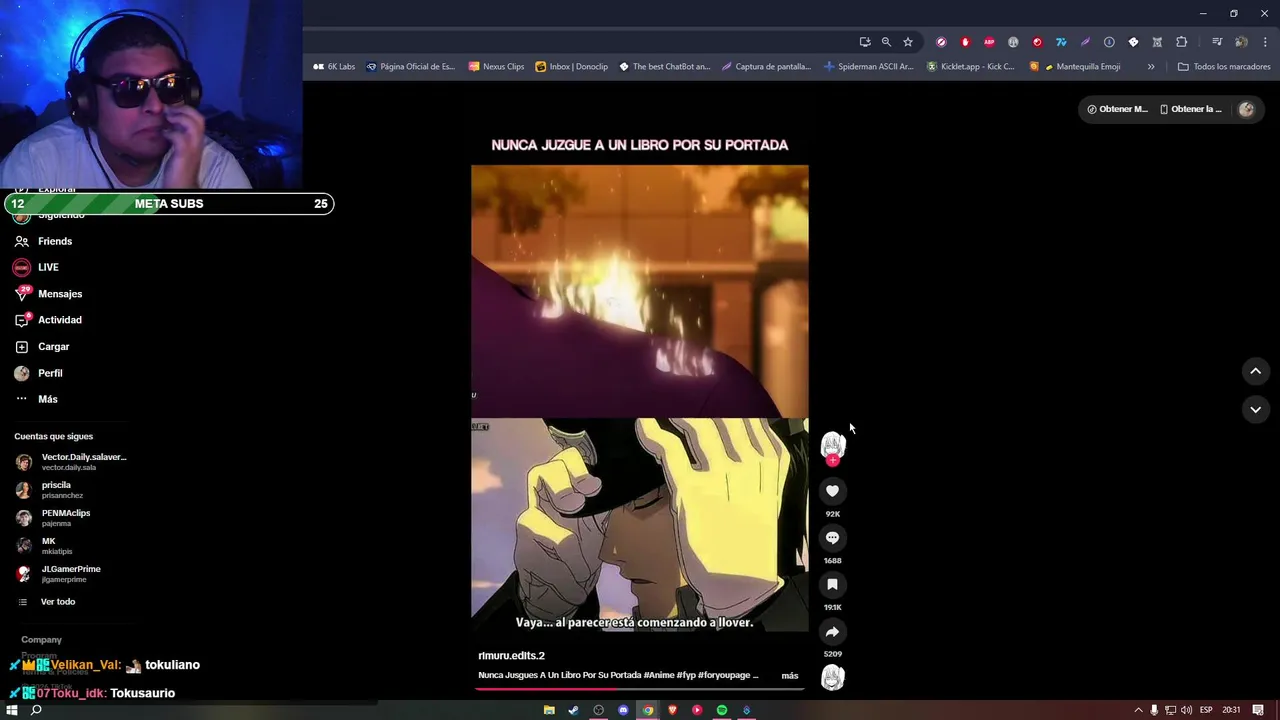Open the Kicklet.app bookmark

coord(971,67)
